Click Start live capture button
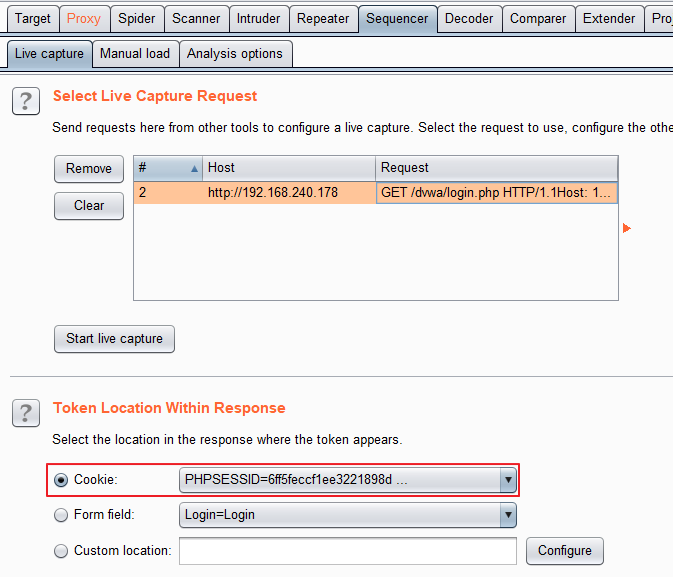Screen dimensions: 673x577 [x=115, y=339]
